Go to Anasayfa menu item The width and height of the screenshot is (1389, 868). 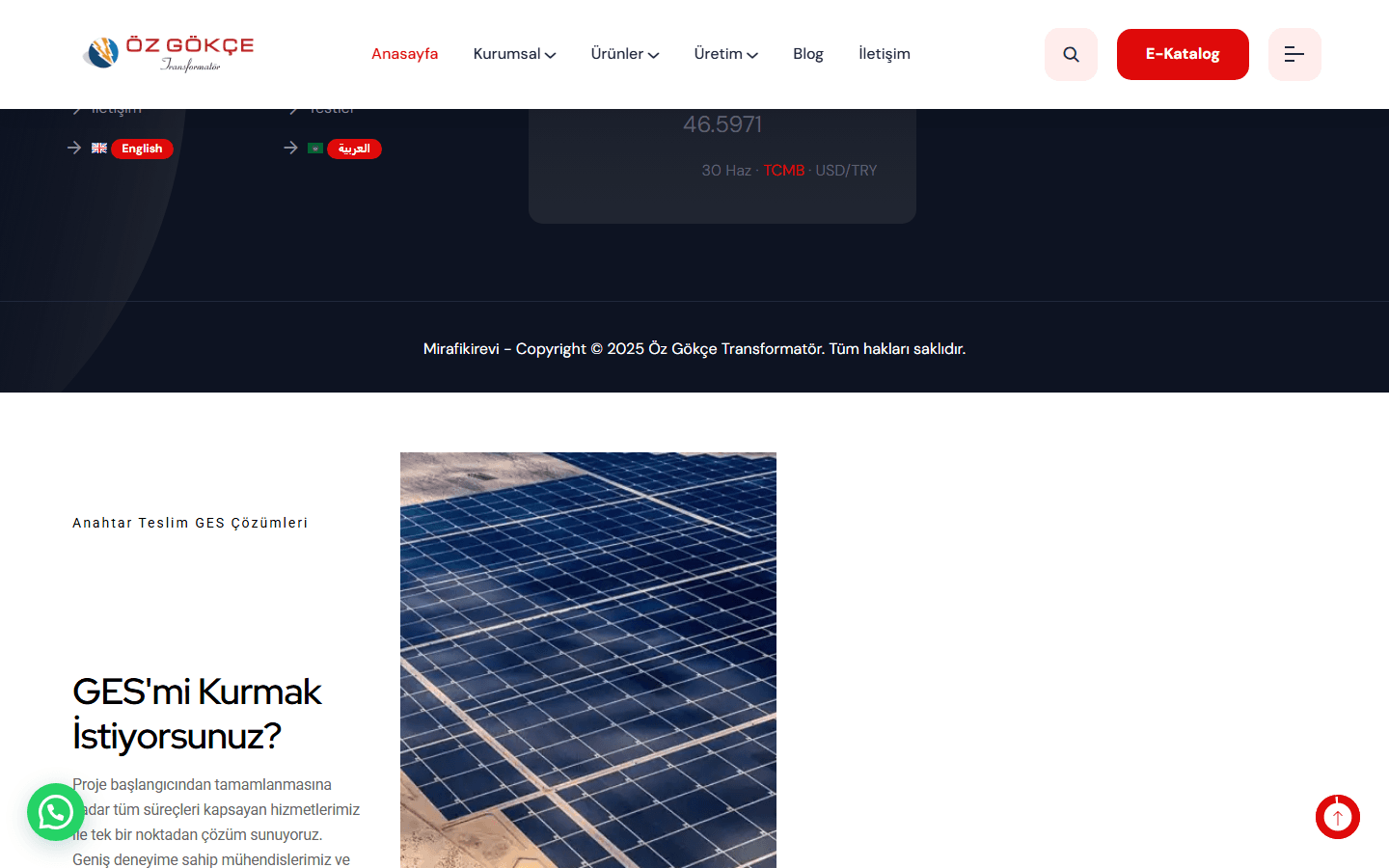click(x=404, y=54)
